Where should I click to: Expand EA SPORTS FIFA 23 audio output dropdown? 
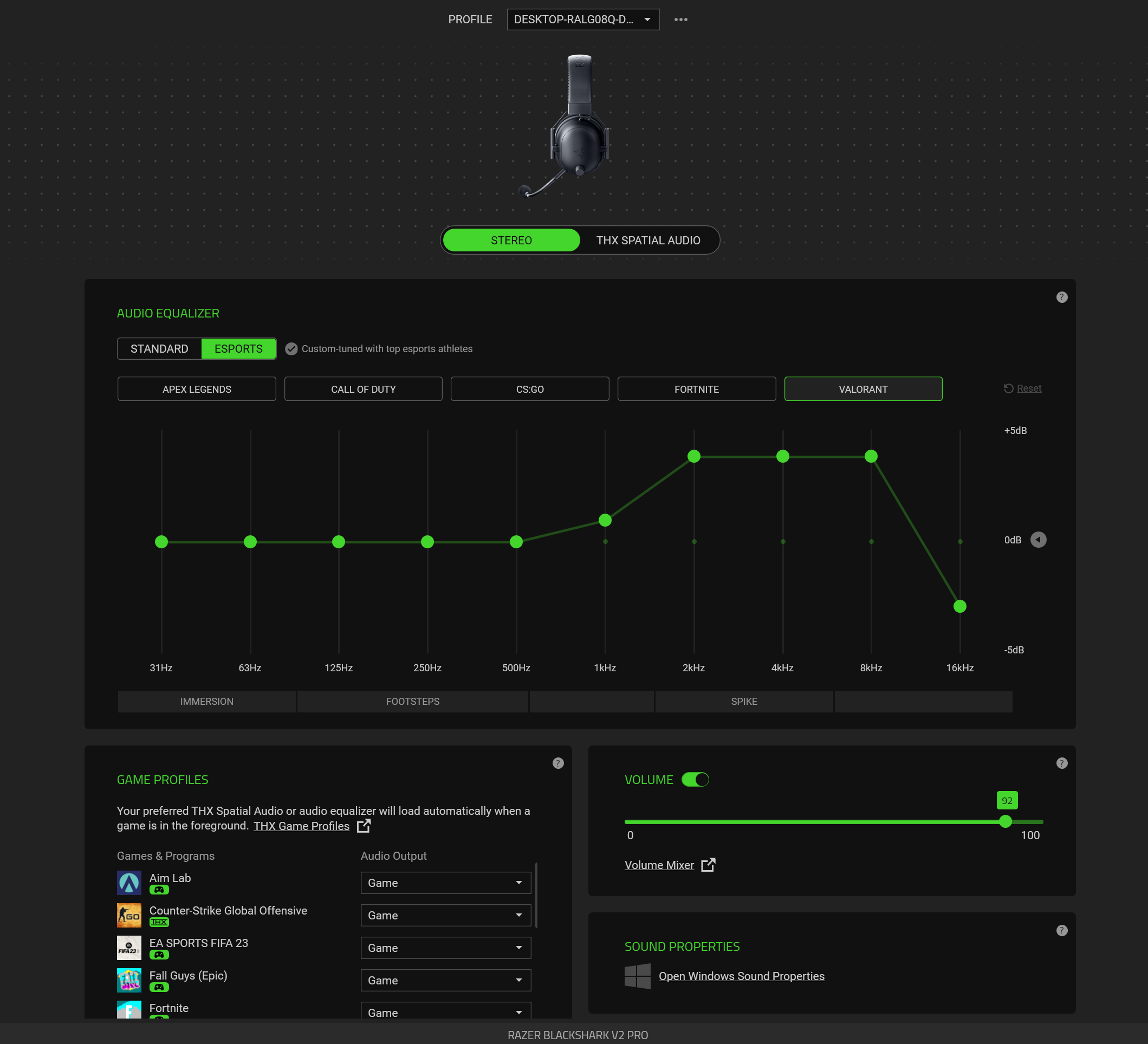445,948
